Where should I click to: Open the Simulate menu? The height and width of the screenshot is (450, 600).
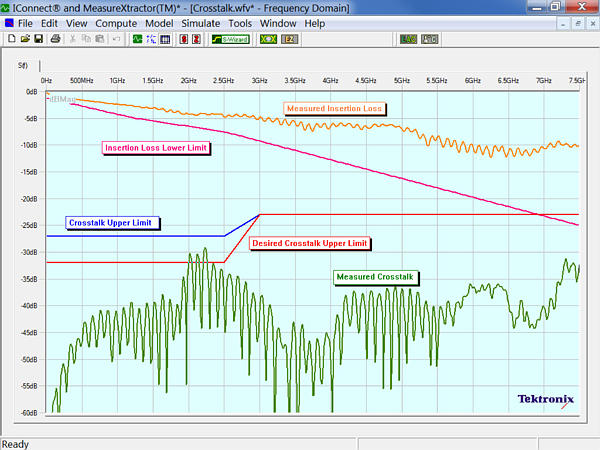(201, 23)
